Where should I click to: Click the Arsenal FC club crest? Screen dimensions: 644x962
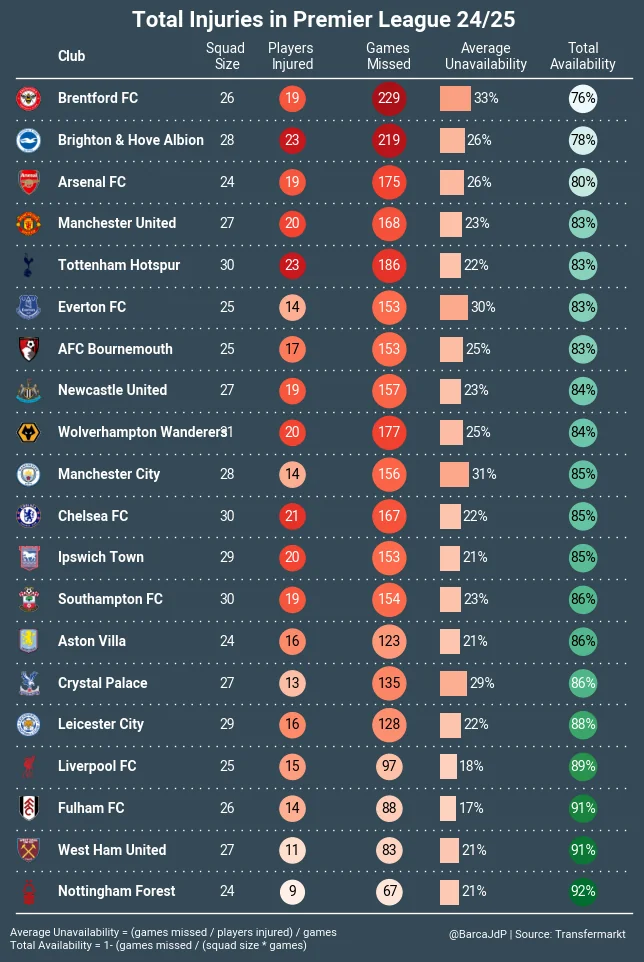point(28,182)
